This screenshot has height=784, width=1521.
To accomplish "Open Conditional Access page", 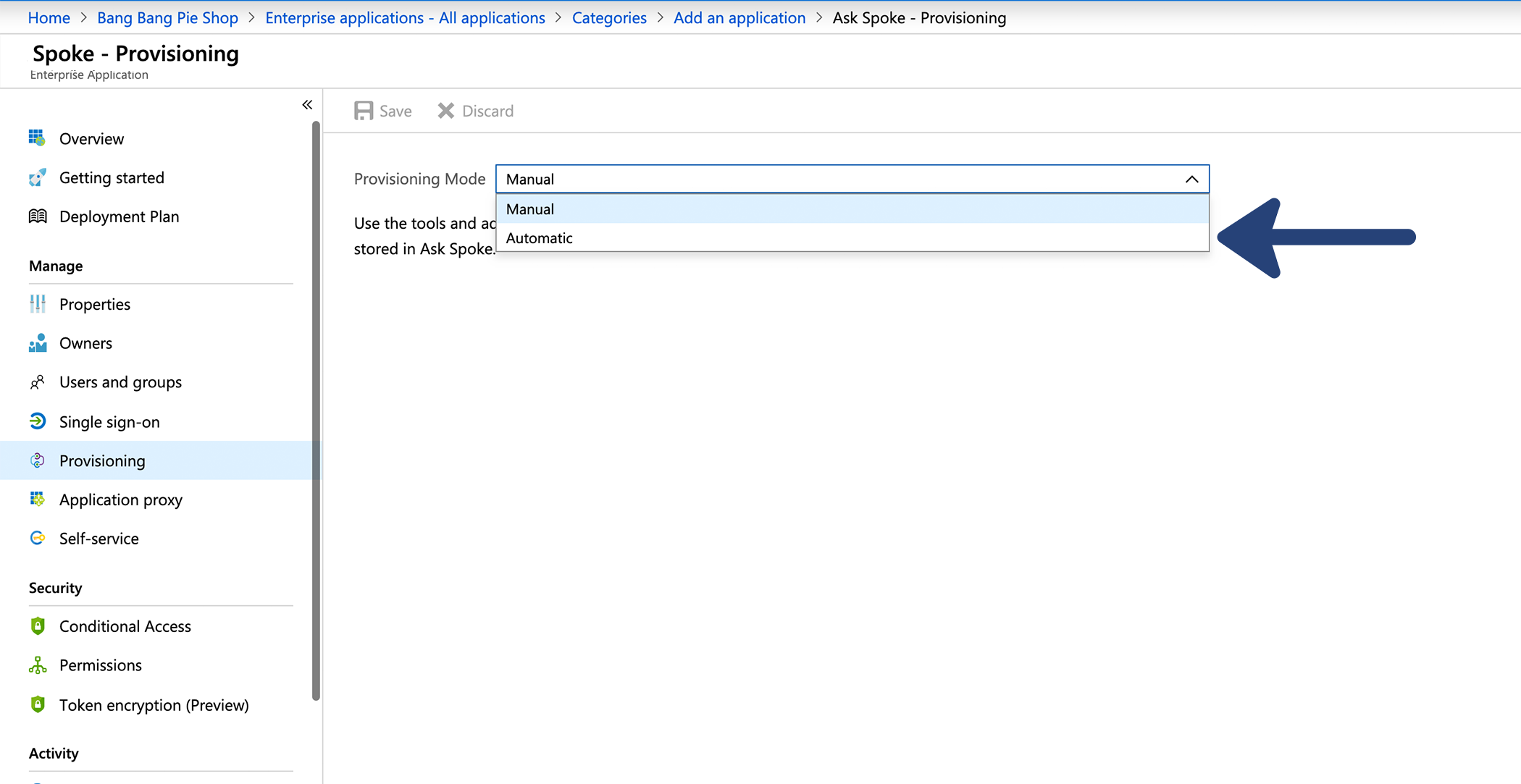I will pyautogui.click(x=125, y=626).
